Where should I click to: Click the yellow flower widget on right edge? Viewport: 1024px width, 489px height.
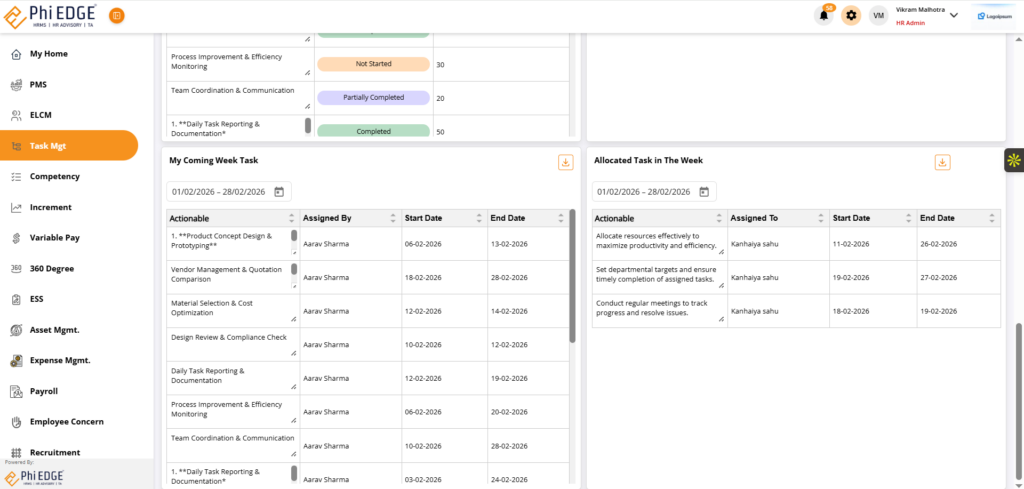point(1013,160)
